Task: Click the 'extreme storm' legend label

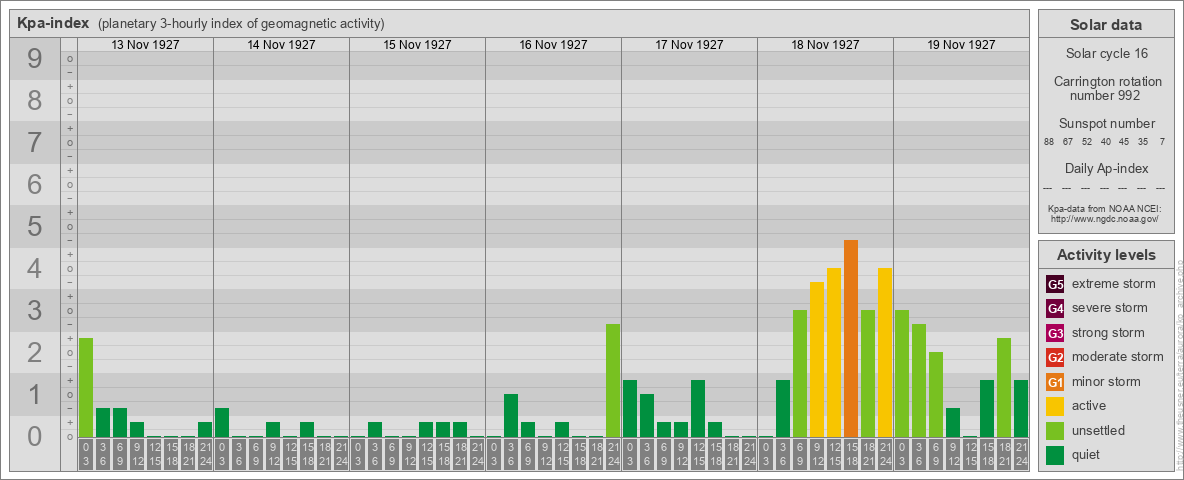Action: pyautogui.click(x=1113, y=284)
